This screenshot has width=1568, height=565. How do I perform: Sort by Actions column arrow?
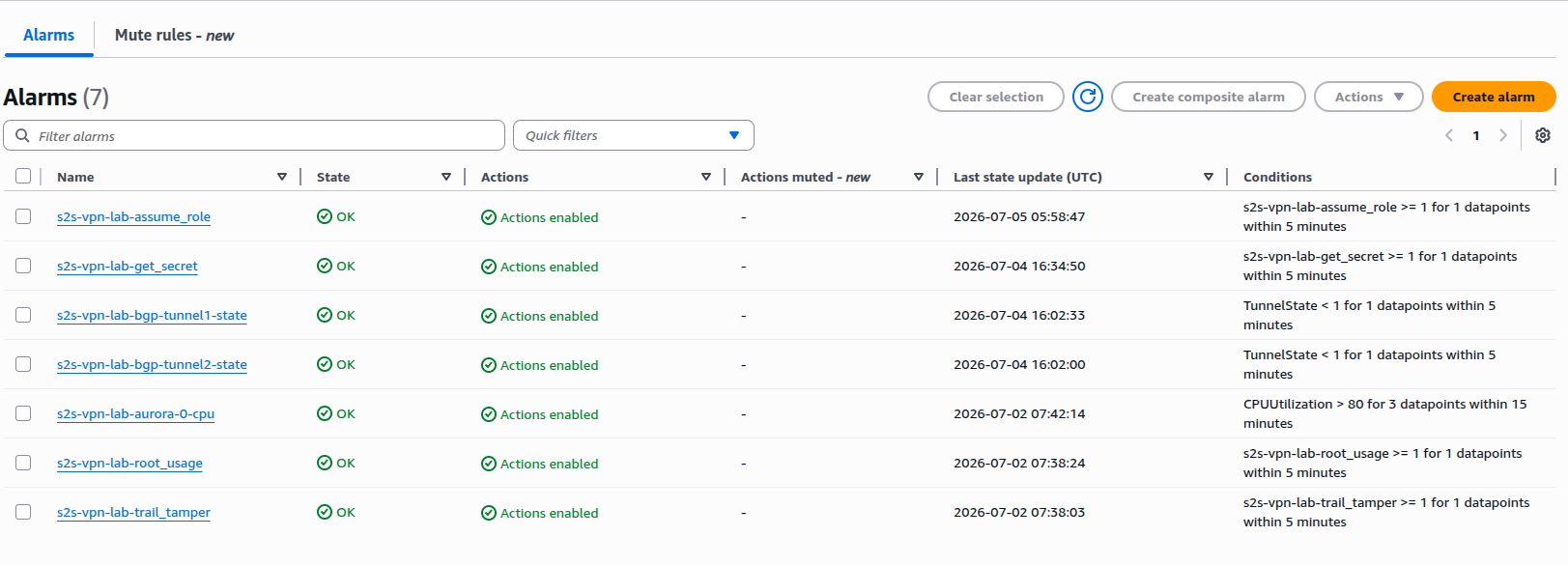click(x=706, y=177)
